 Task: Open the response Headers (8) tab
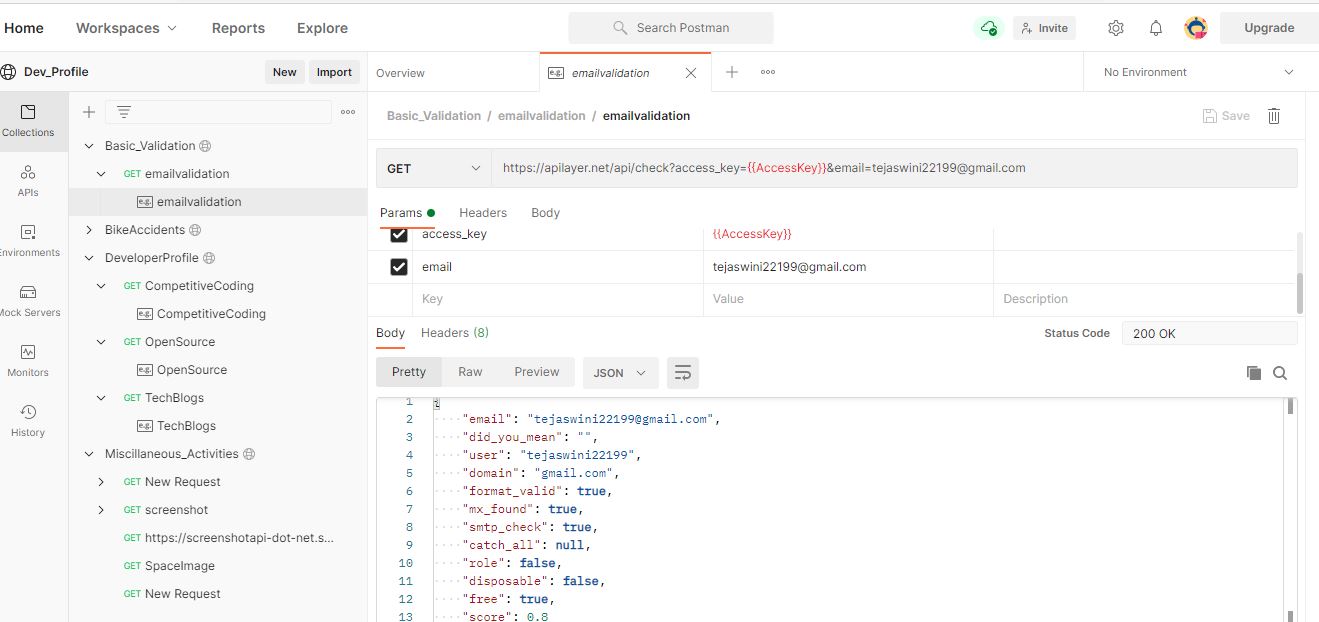pyautogui.click(x=455, y=333)
